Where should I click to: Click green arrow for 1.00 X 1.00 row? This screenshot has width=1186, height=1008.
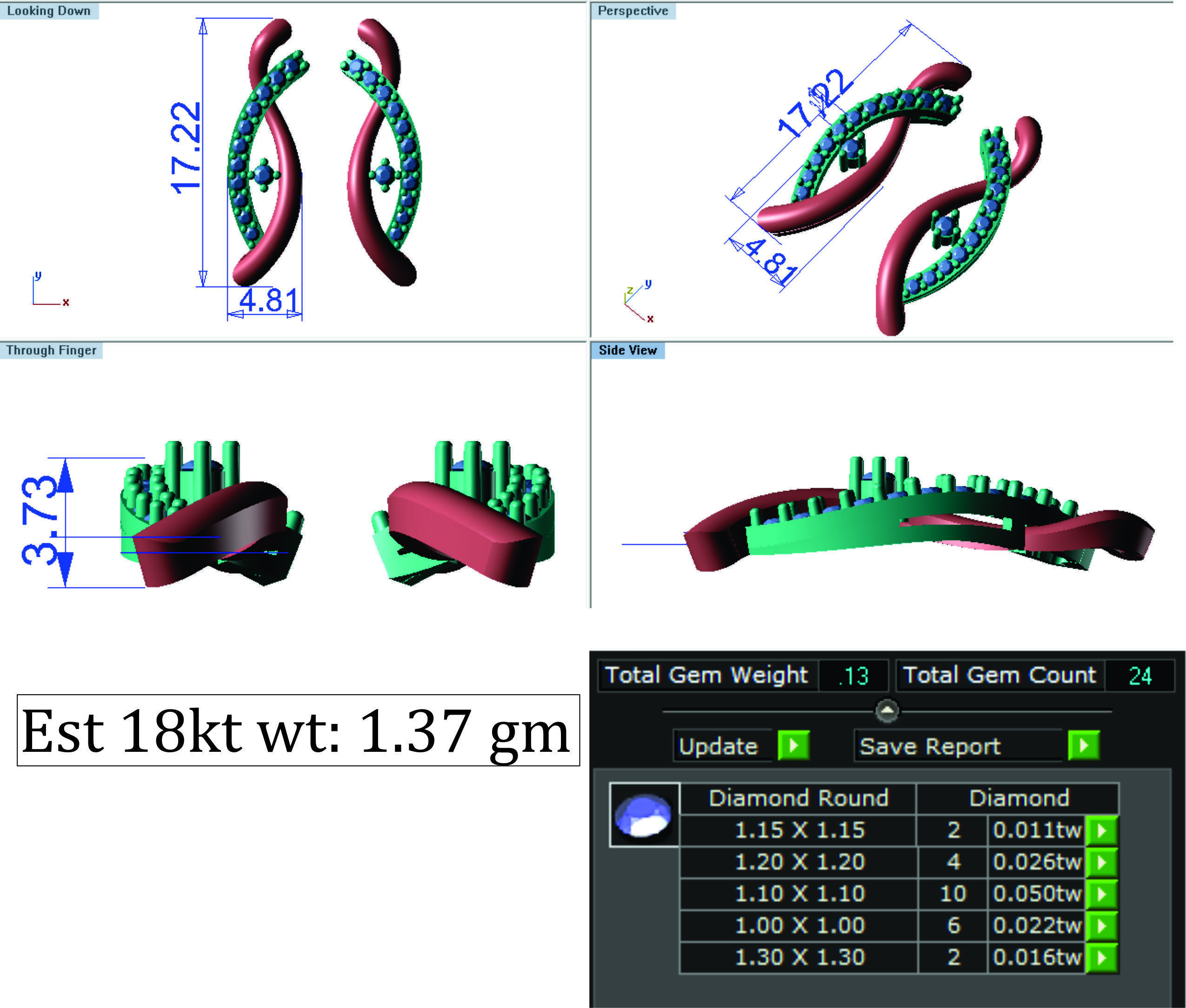pyautogui.click(x=1102, y=925)
